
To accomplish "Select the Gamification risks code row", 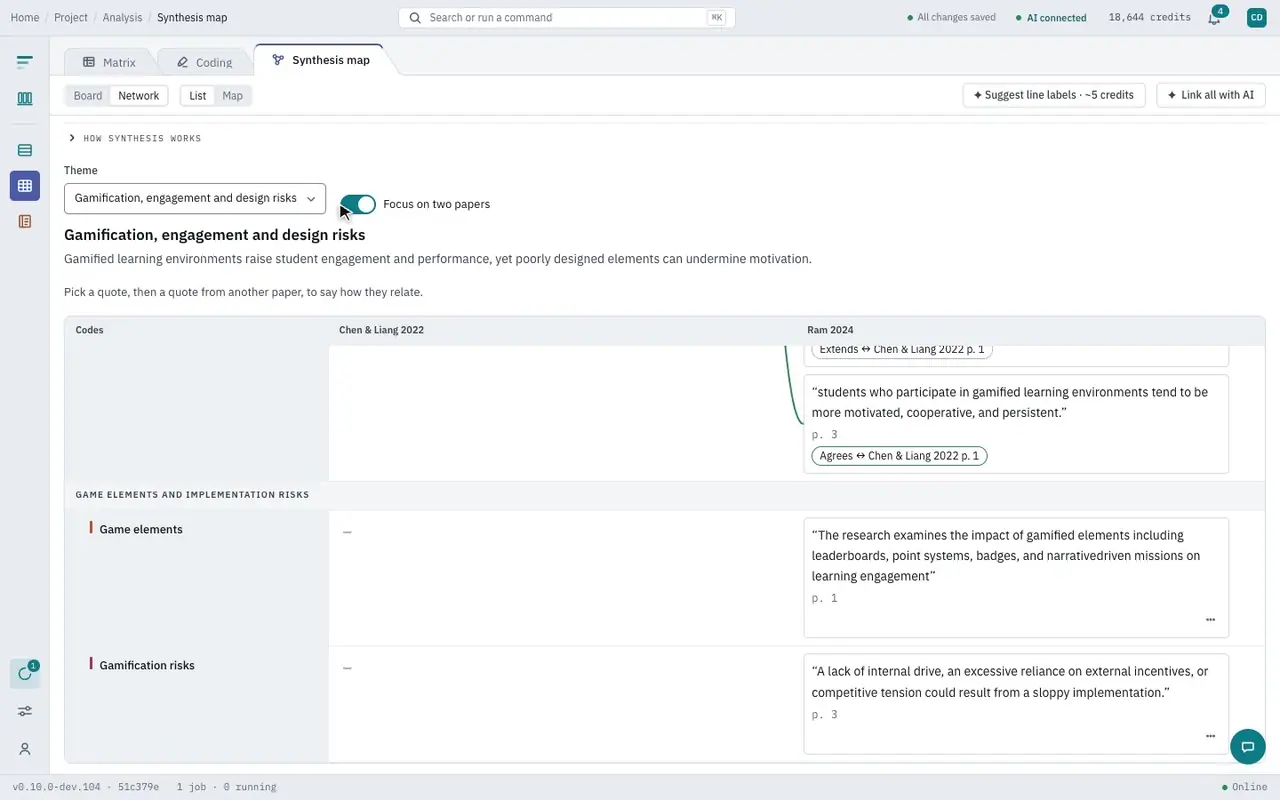I will click(147, 665).
